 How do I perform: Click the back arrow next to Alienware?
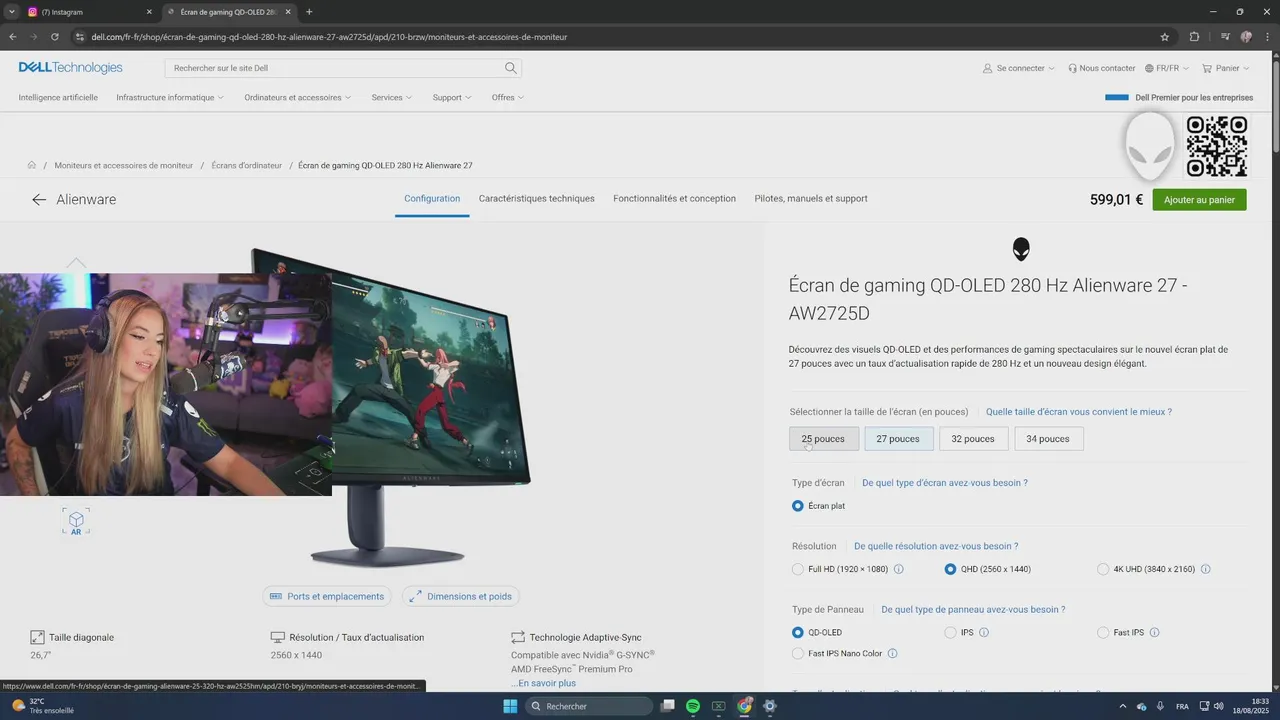click(x=39, y=199)
